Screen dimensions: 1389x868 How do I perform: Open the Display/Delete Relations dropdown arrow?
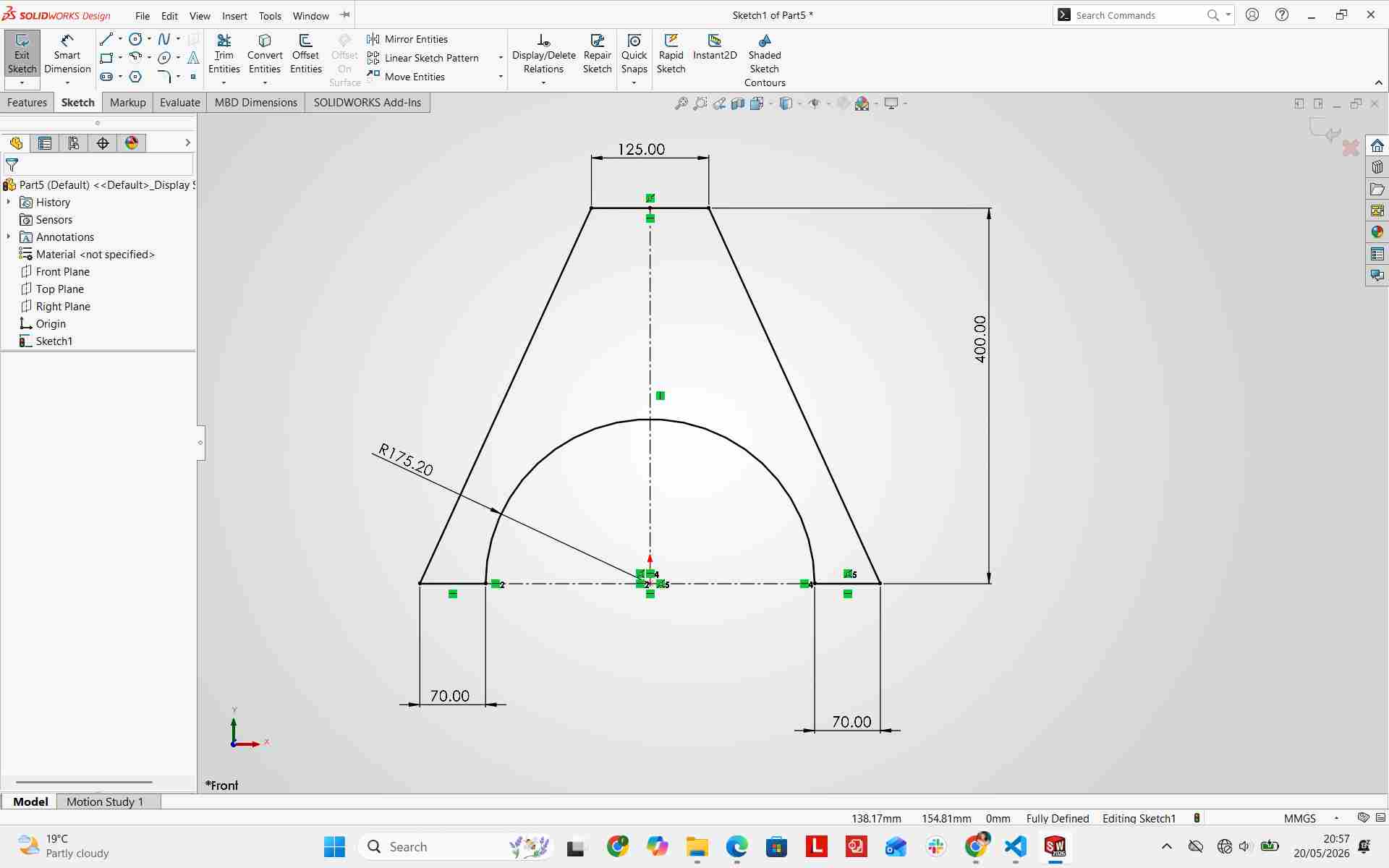pyautogui.click(x=543, y=83)
